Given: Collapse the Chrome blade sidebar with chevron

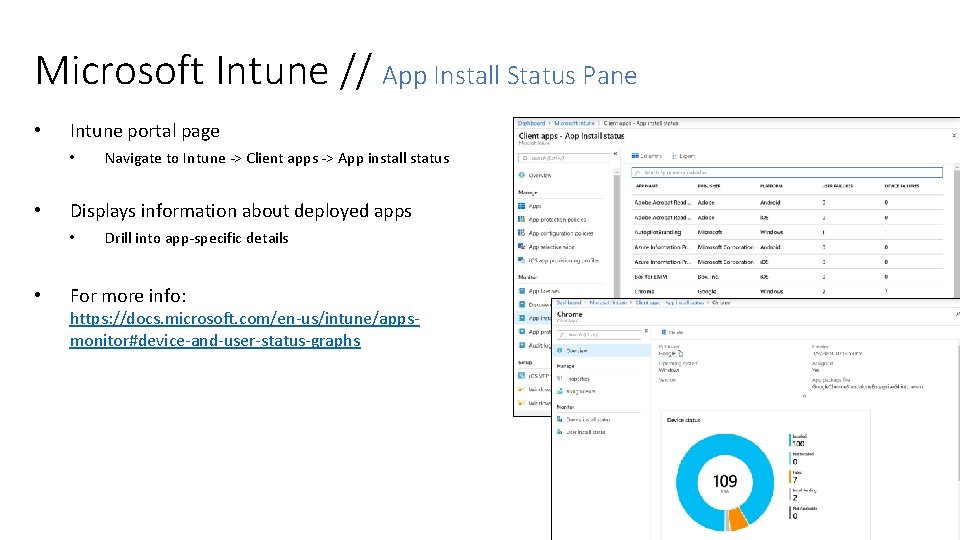Looking at the screenshot, I should pos(646,331).
